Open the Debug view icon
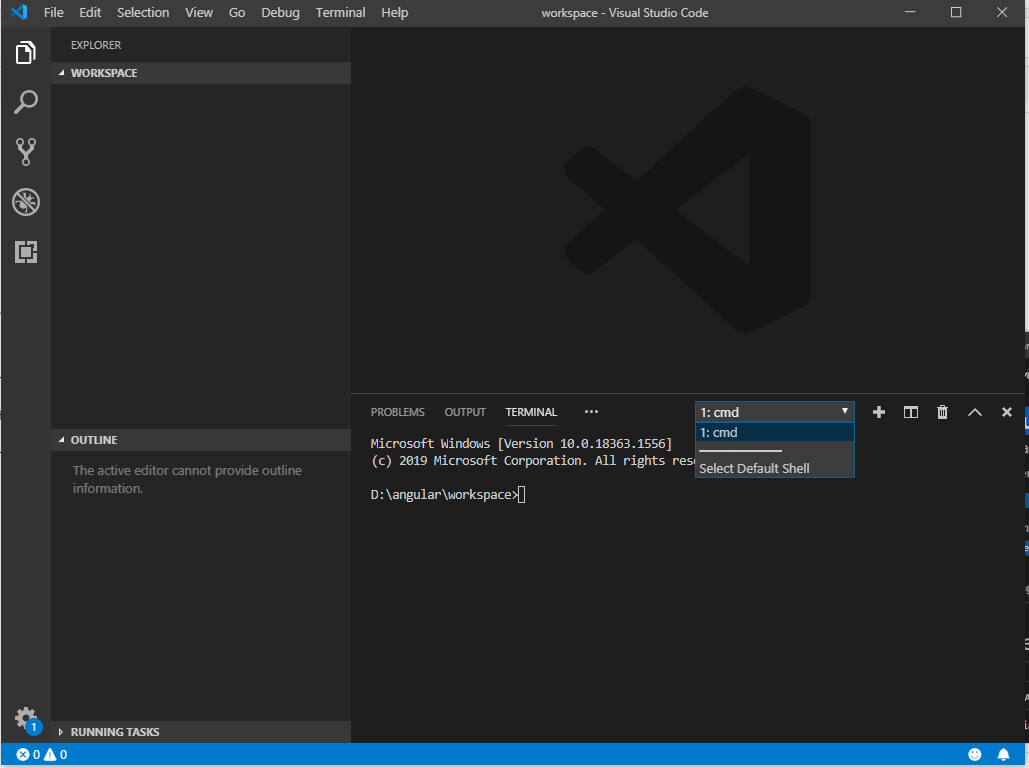 [26, 202]
